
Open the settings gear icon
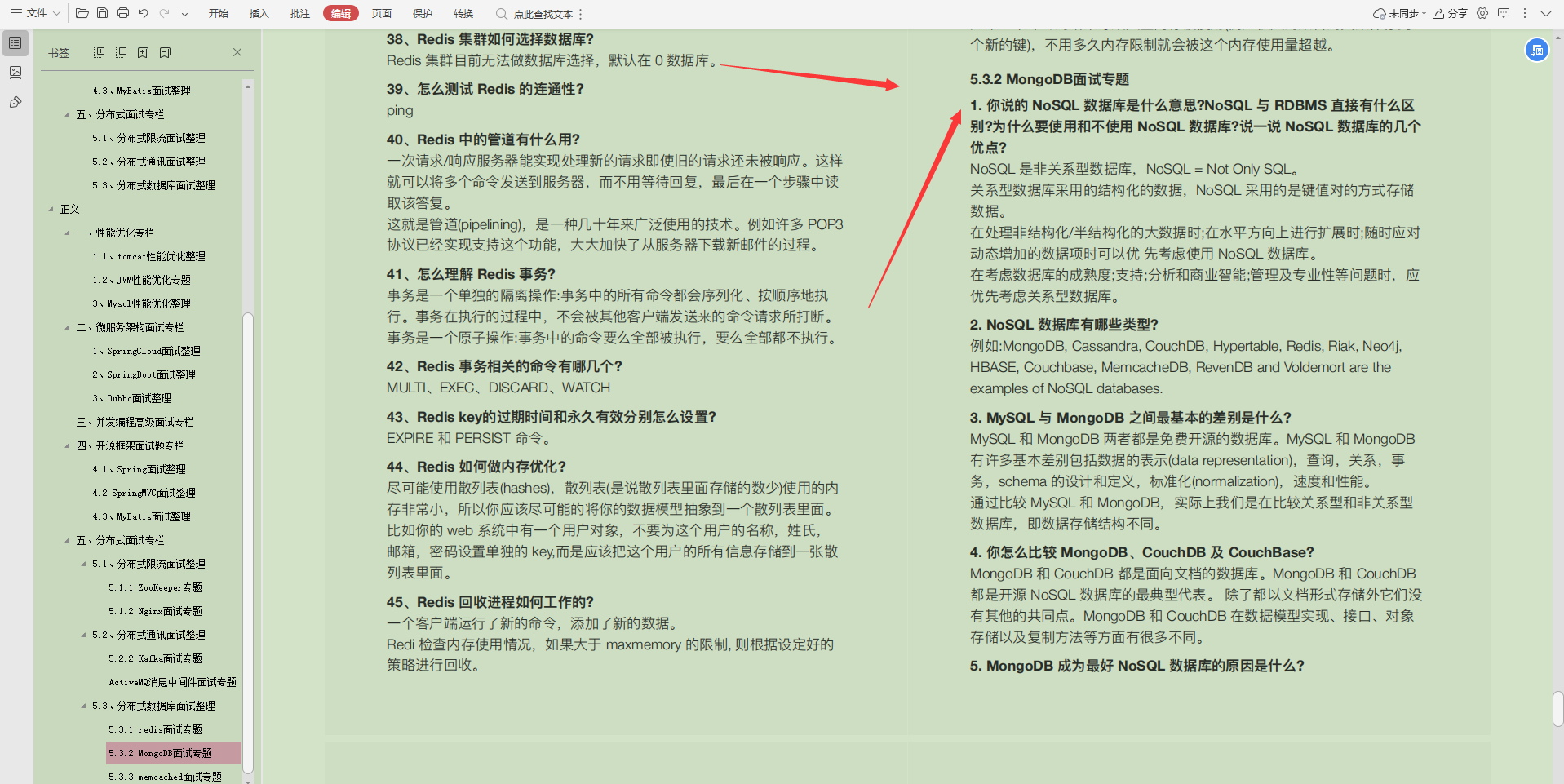(1482, 13)
